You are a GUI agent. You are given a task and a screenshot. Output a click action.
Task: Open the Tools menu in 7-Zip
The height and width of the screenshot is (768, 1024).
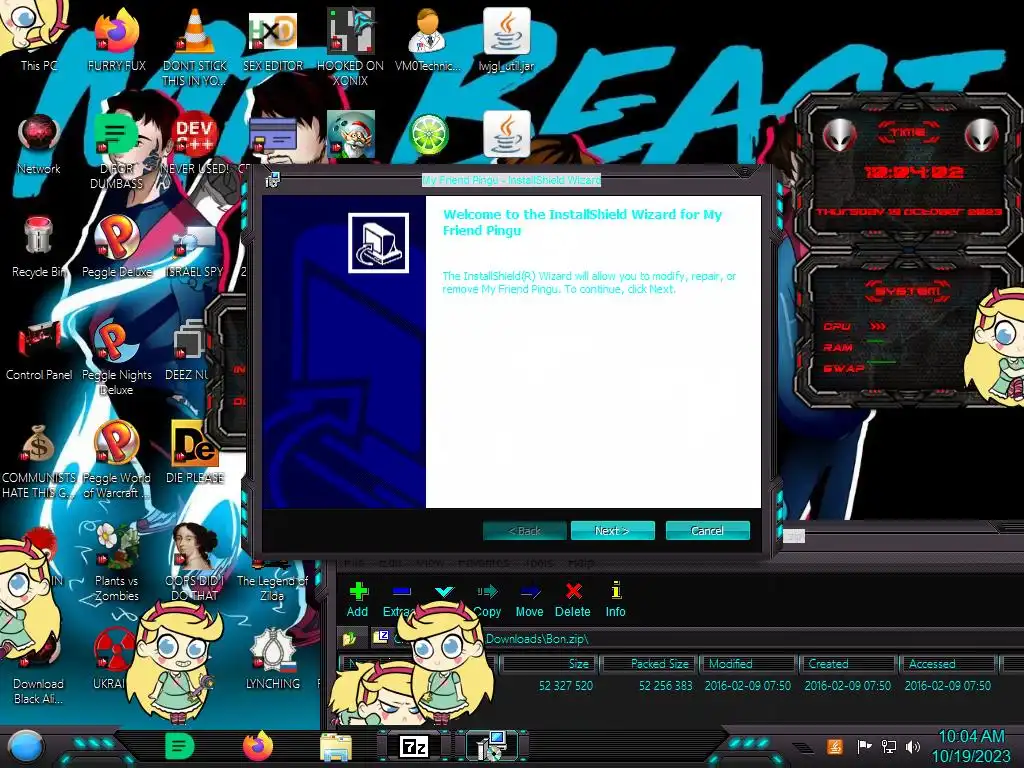pyautogui.click(x=539, y=562)
